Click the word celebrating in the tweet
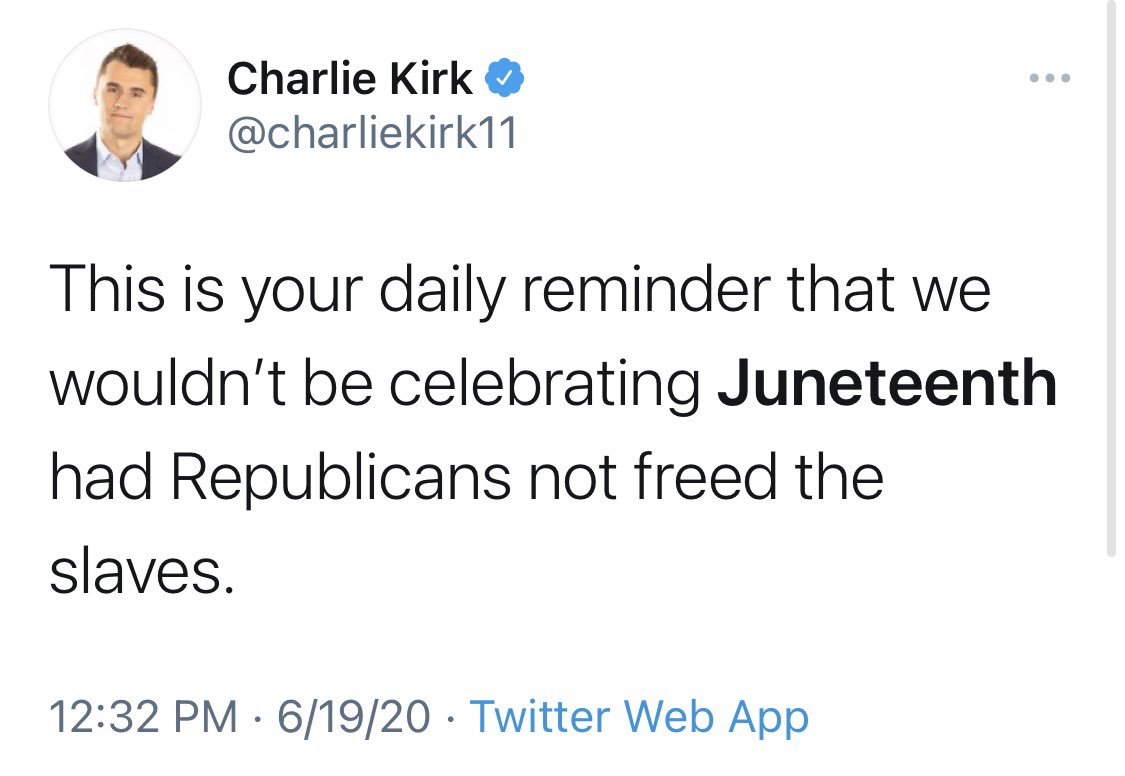The width and height of the screenshot is (1125, 776). pyautogui.click(x=545, y=386)
